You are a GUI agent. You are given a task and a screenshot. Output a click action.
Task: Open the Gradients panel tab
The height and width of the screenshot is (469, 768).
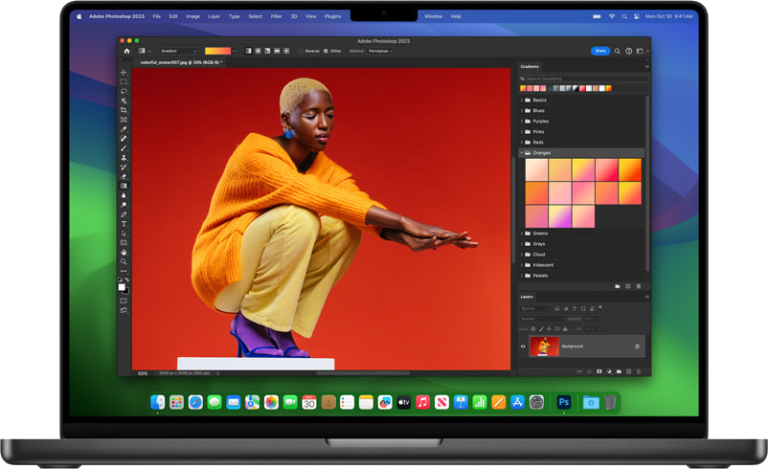click(529, 67)
